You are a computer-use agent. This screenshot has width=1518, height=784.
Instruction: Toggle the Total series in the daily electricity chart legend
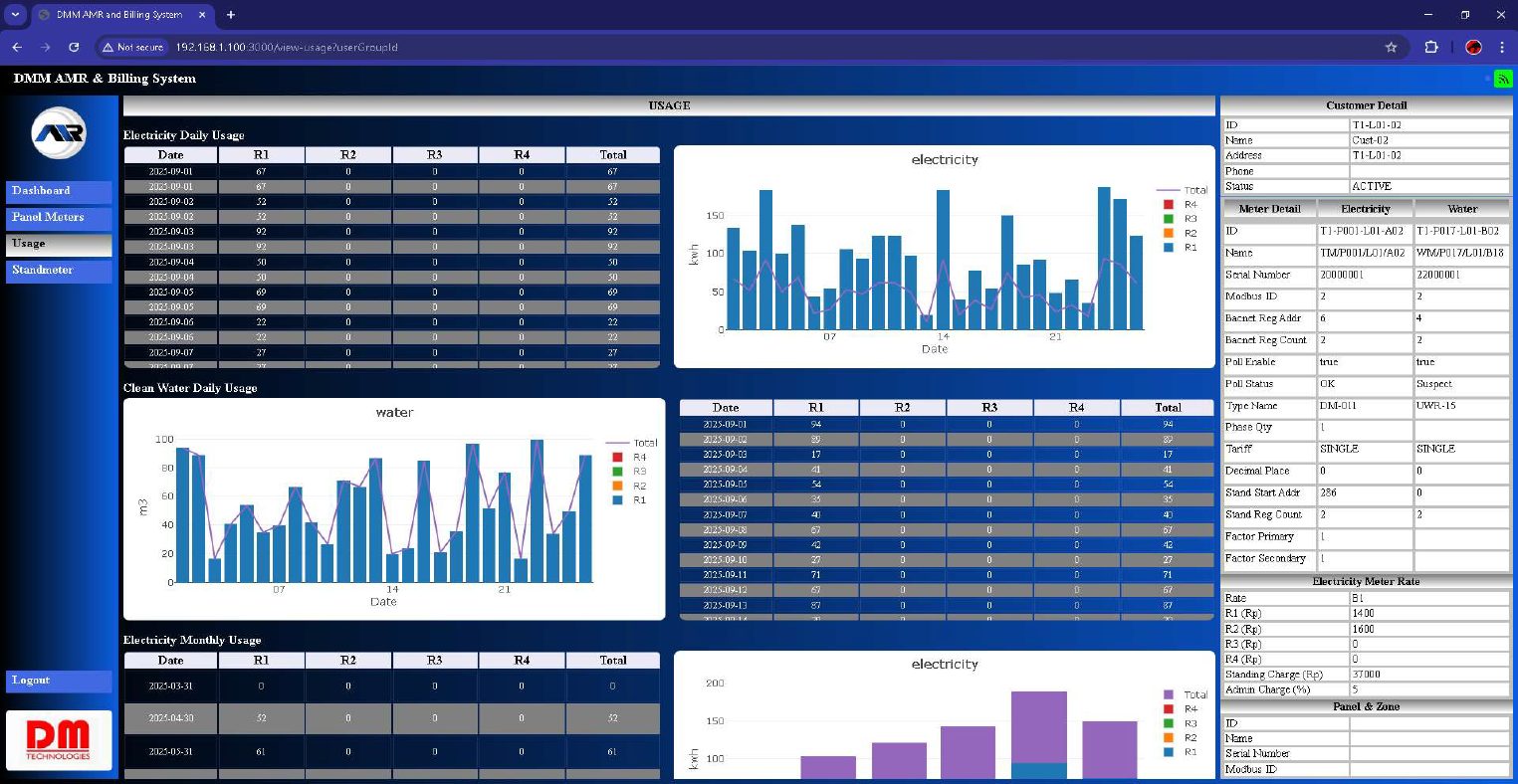tap(1183, 190)
